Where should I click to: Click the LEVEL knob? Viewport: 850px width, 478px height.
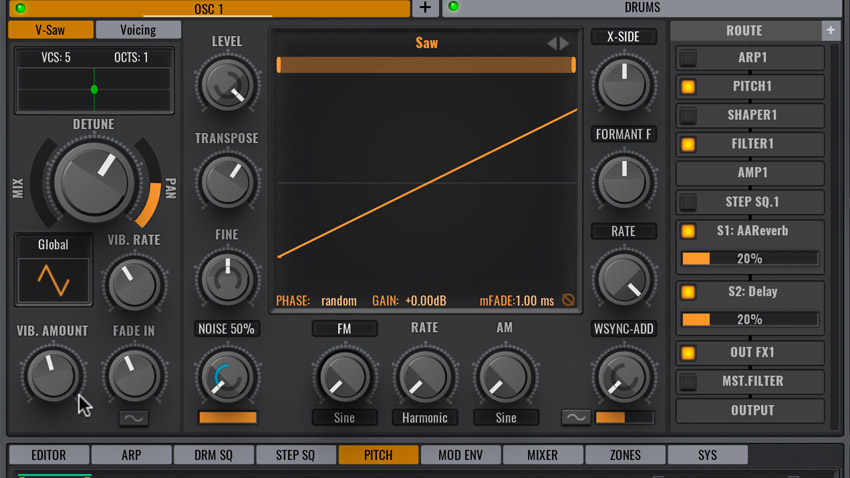(x=227, y=85)
